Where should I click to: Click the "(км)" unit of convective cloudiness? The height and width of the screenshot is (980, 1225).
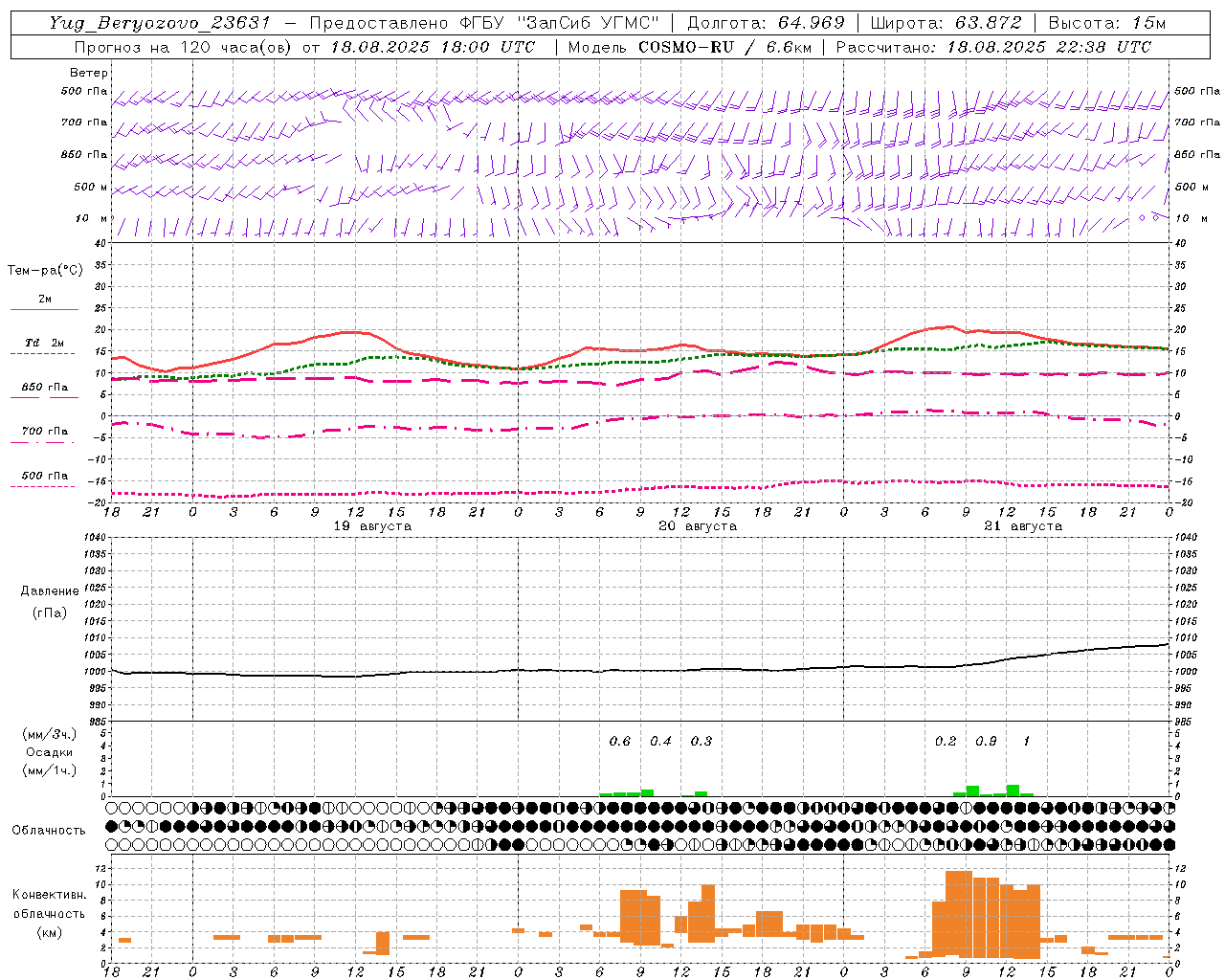50,931
